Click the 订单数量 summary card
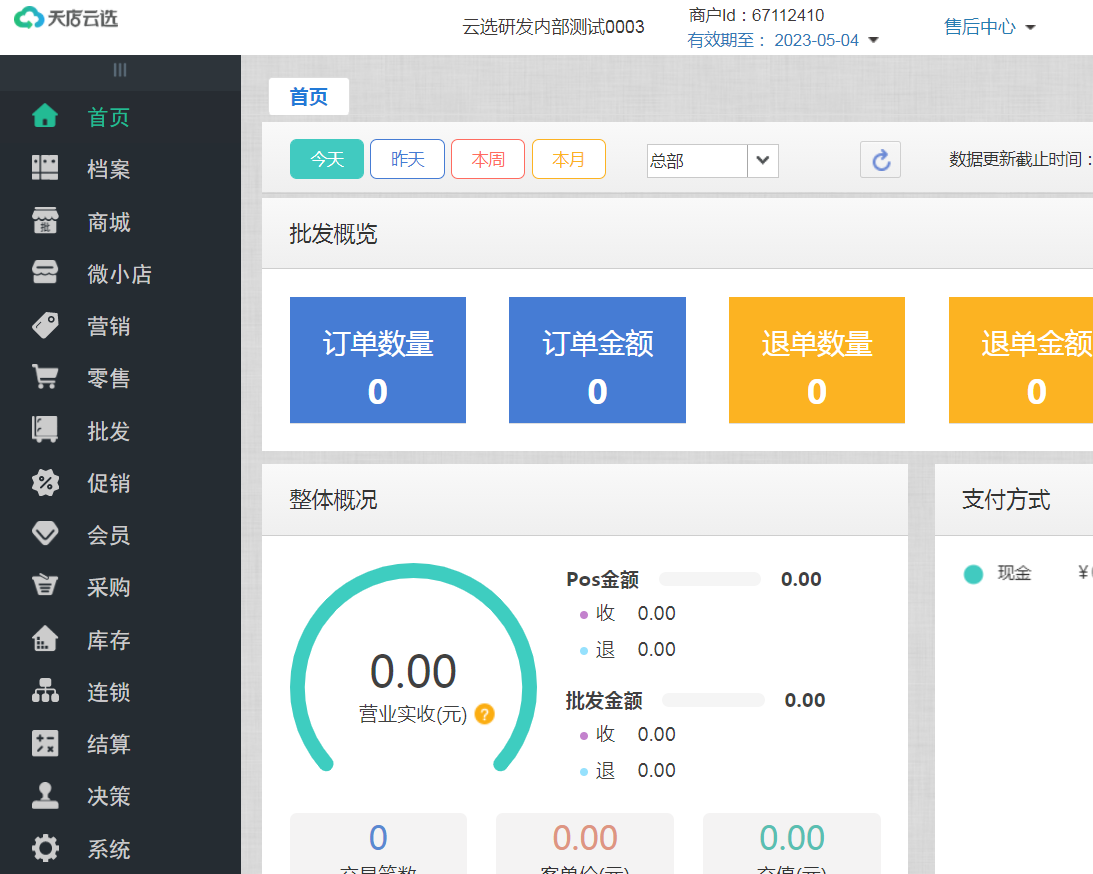This screenshot has height=874, width=1093. 377,360
